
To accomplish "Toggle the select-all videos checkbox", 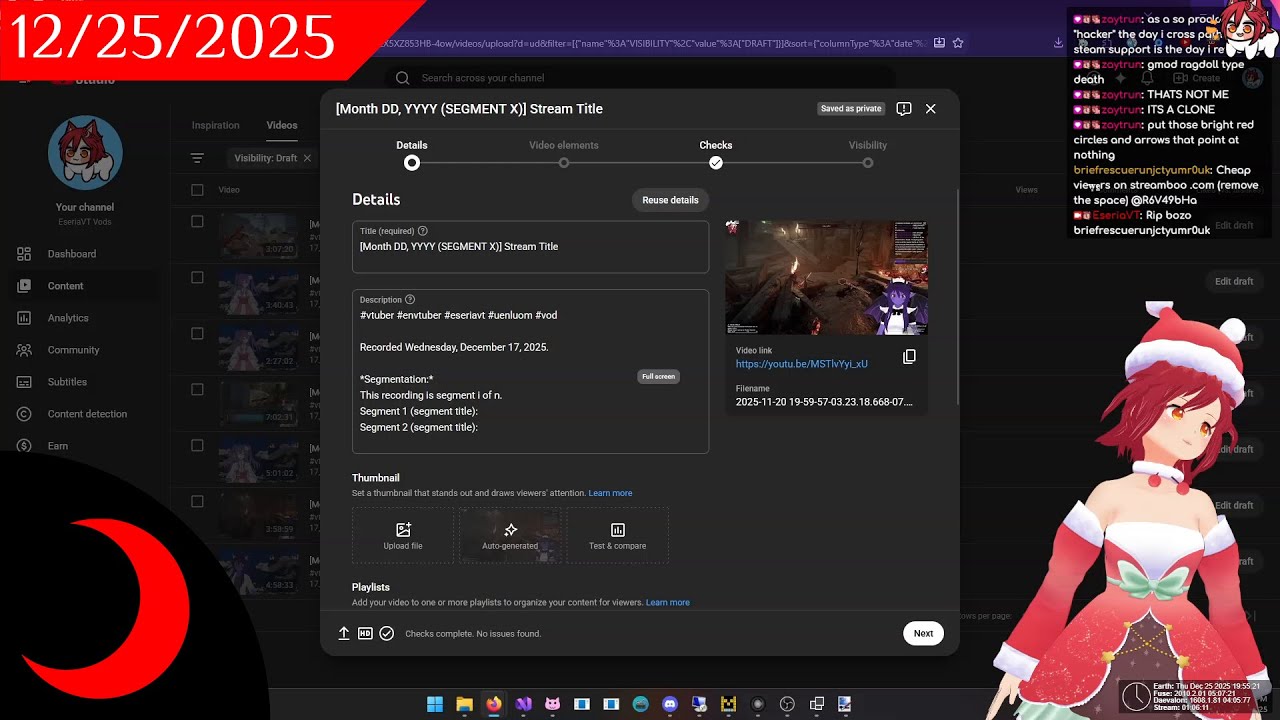I will point(197,190).
